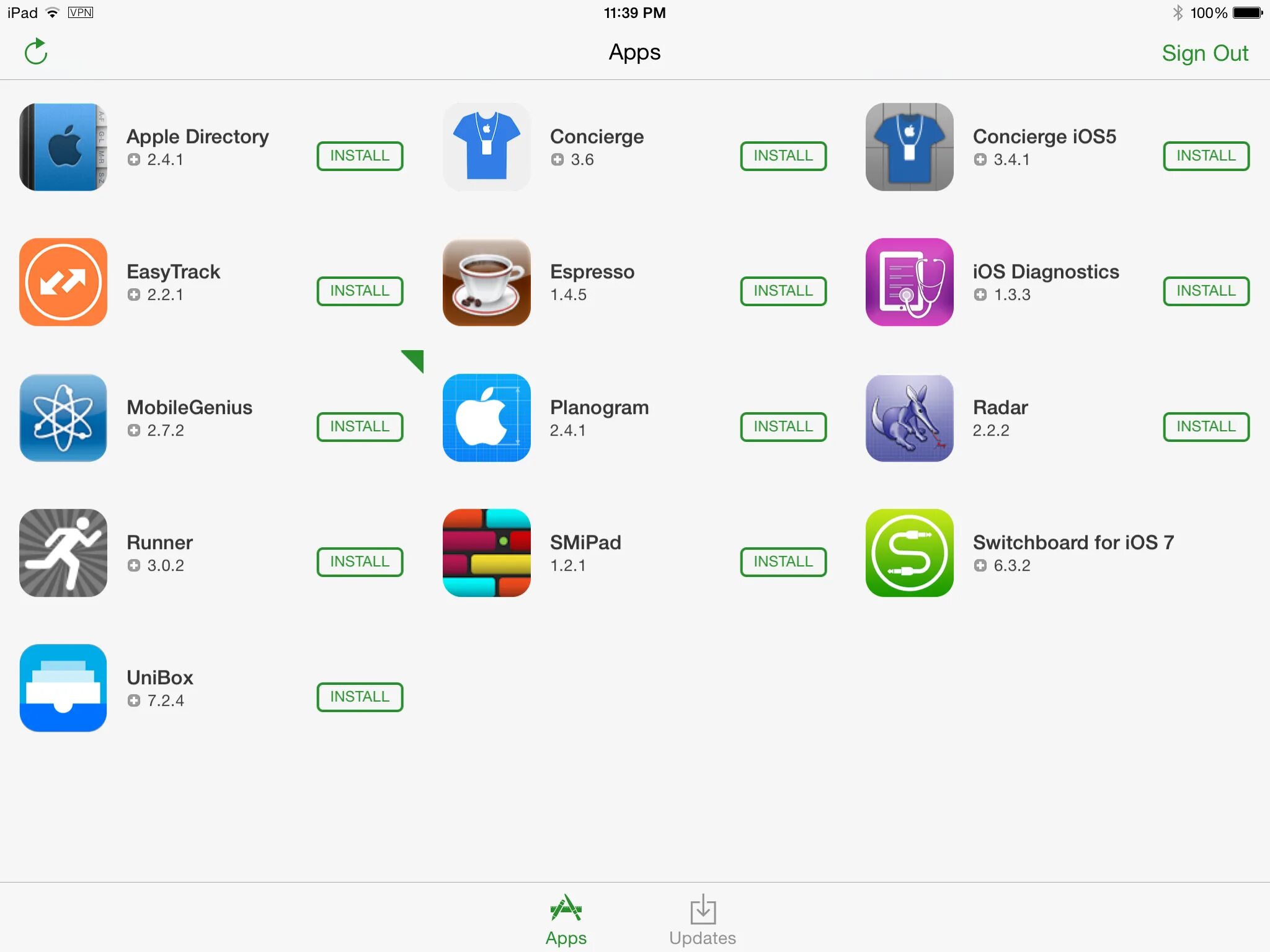
Task: Select the Radar aardvark icon
Action: point(910,418)
